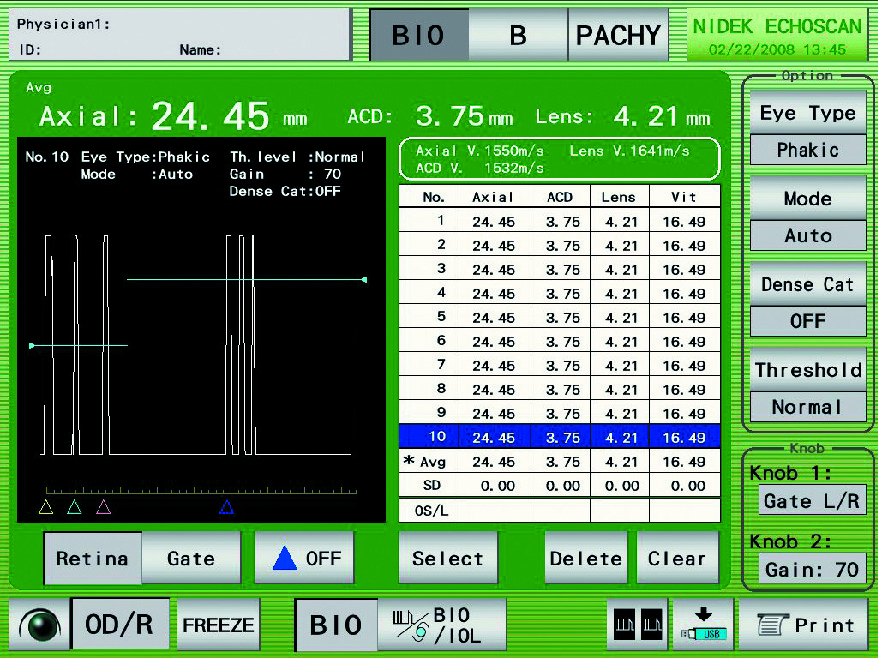The image size is (878, 658).
Task: Select measurement row No. 5
Action: coord(559,318)
